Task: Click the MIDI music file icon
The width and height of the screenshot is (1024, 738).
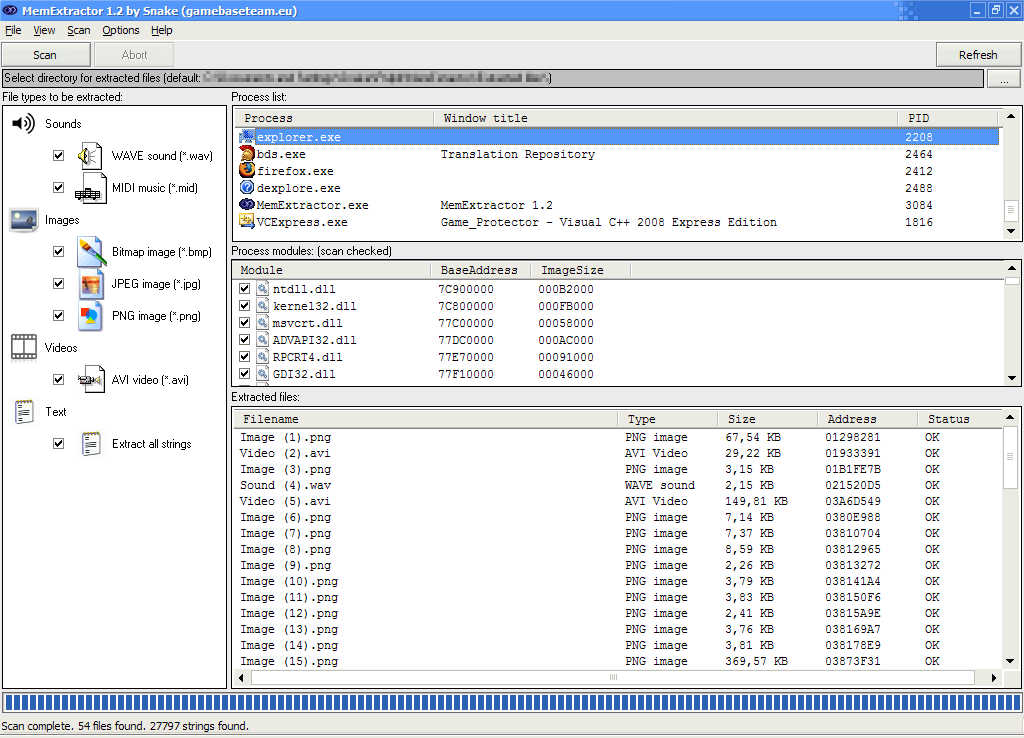Action: [x=91, y=188]
